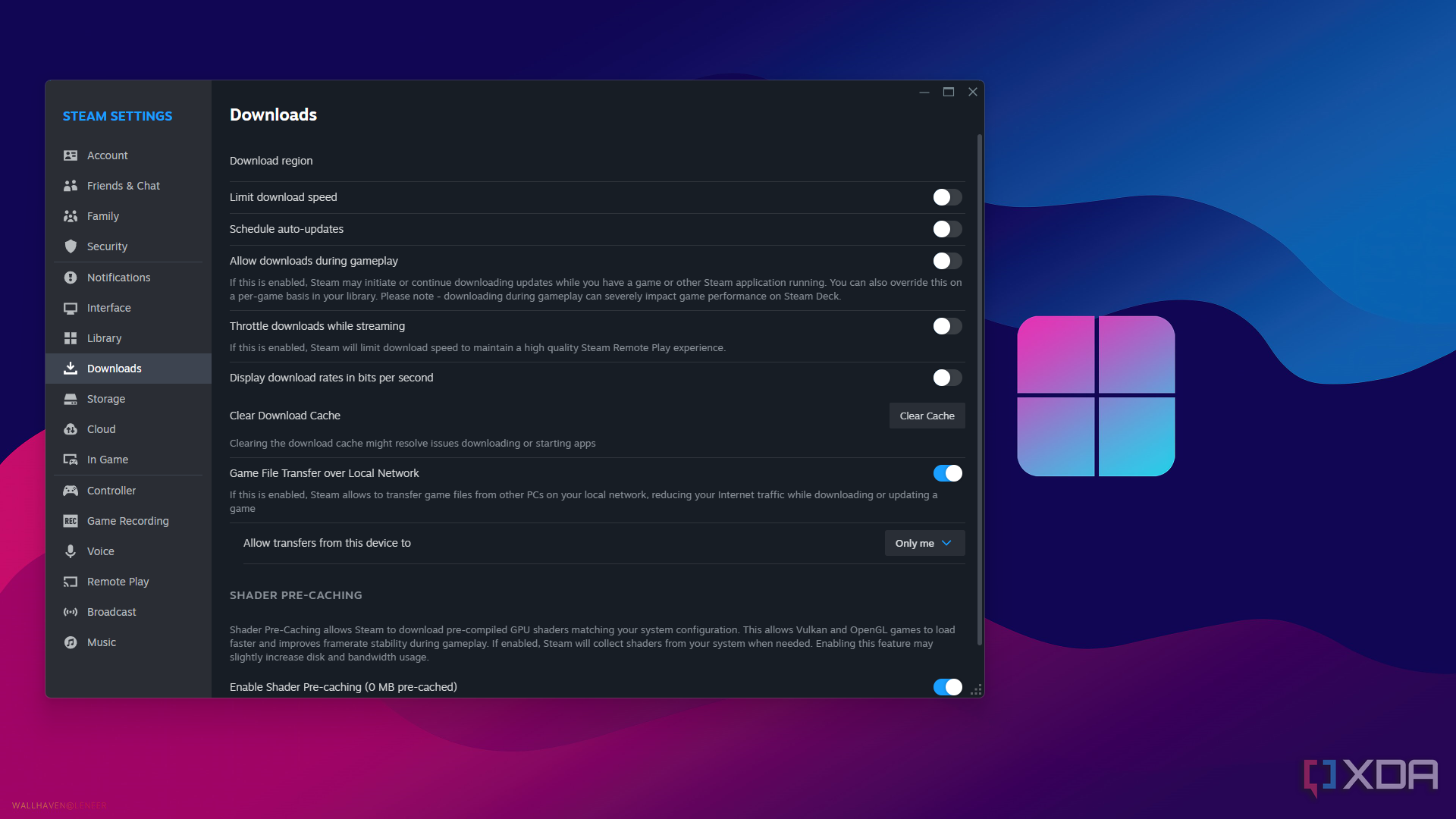Click the Clear Cache button
Screen dimensions: 1456x819
click(x=926, y=415)
